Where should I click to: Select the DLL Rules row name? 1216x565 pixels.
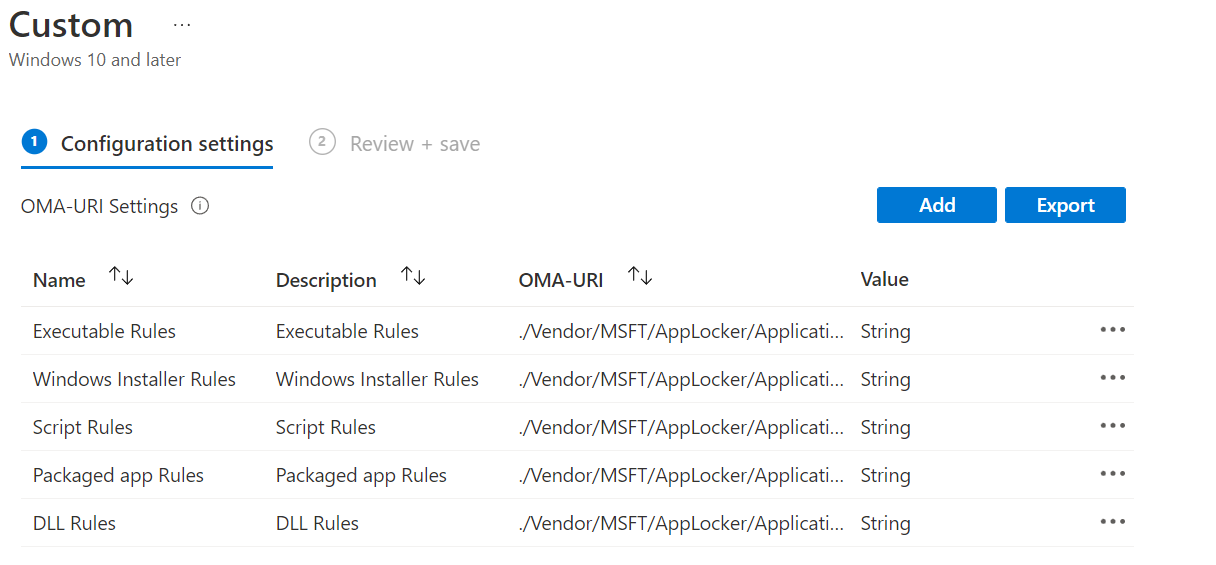[74, 524]
